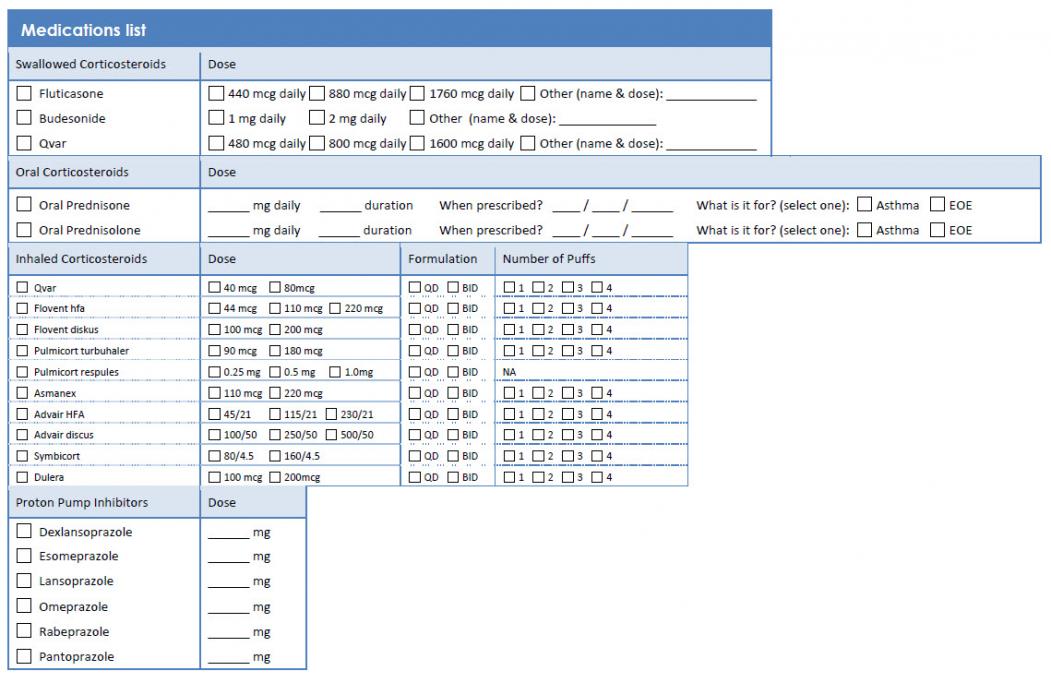Check the Budesonide checkbox
This screenshot has width=1051, height=683.
click(x=24, y=118)
